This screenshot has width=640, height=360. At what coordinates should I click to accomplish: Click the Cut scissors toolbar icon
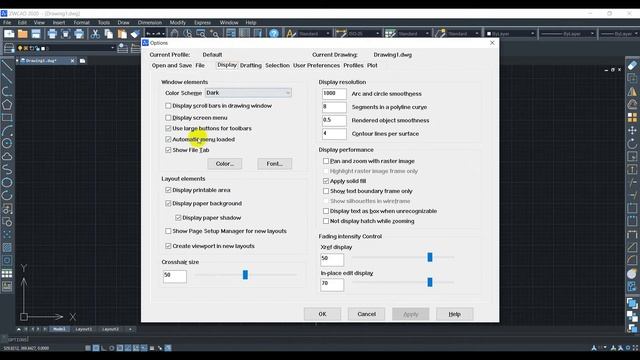pos(95,34)
